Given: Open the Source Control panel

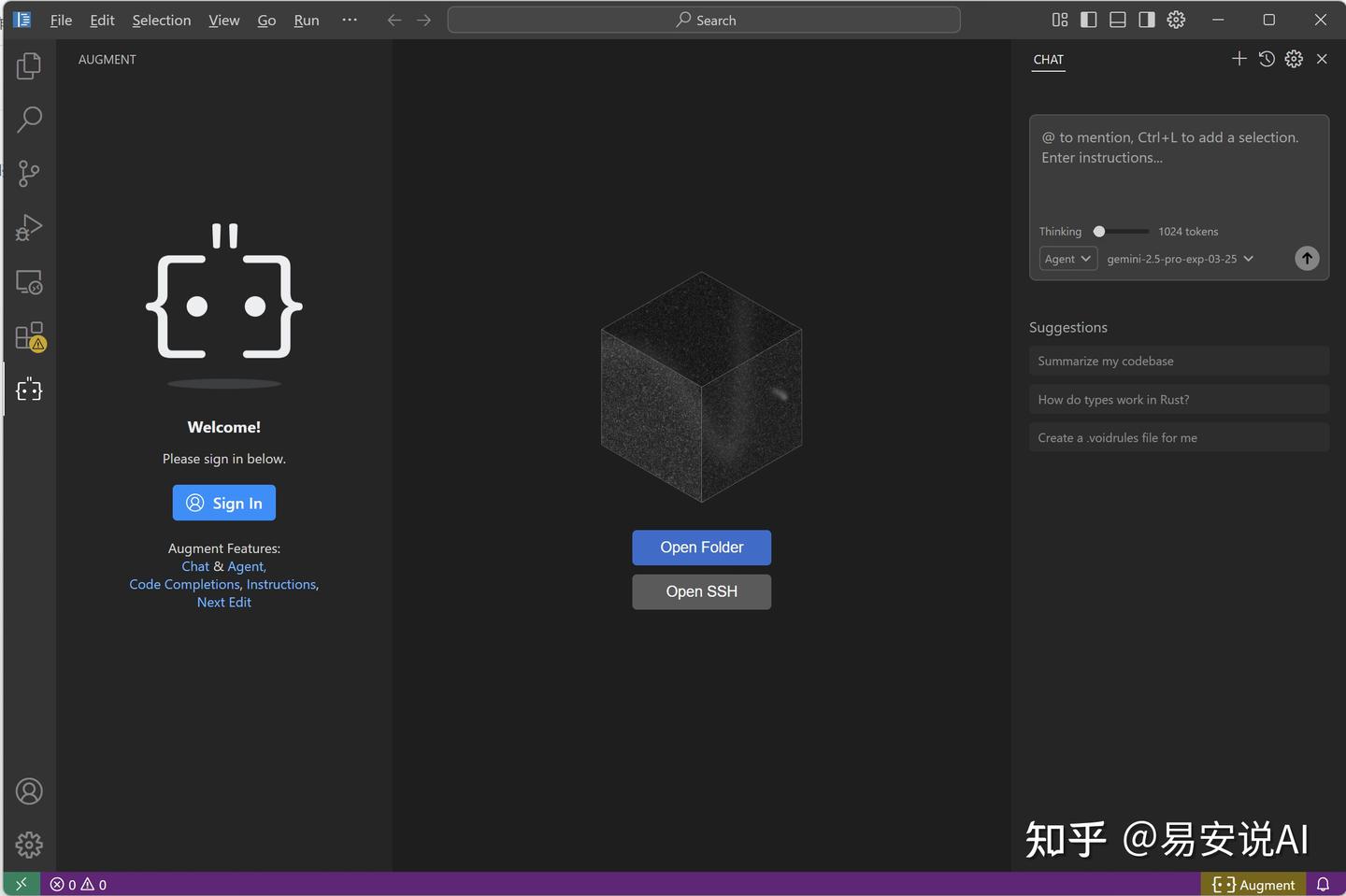Looking at the screenshot, I should (x=29, y=174).
